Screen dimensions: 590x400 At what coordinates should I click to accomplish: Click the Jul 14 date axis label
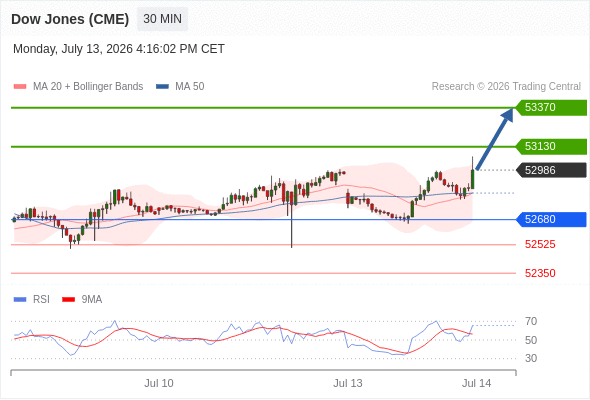[x=476, y=383]
